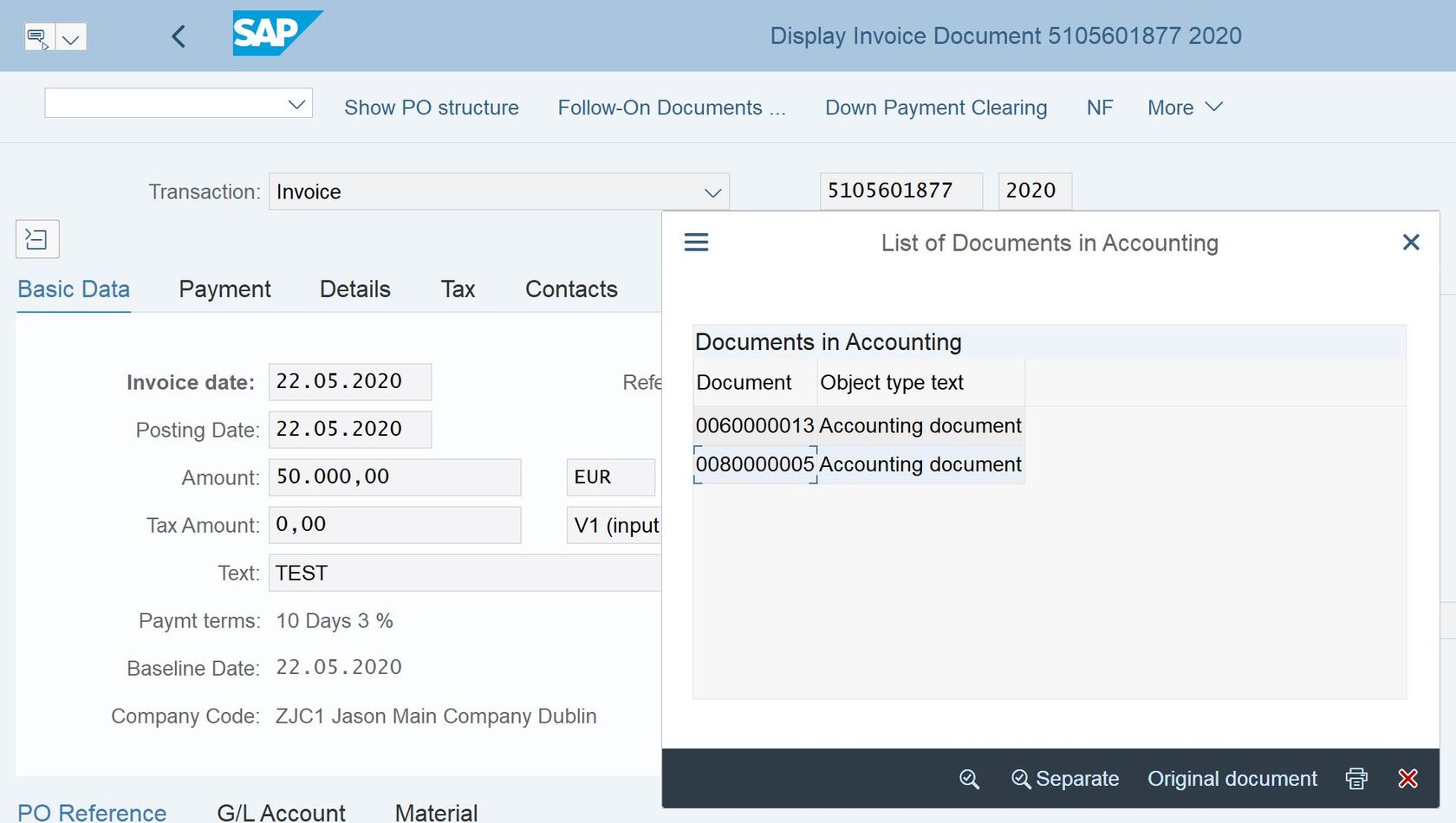Click Accounting document text for 0080000005
1456x823 pixels.
920,465
